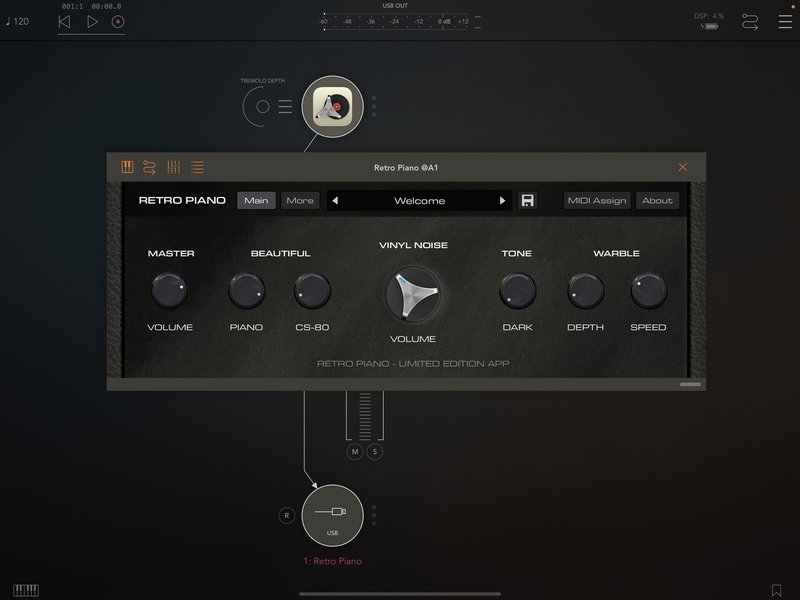This screenshot has height=600, width=800.
Task: Switch to the More tab
Action: click(x=300, y=201)
